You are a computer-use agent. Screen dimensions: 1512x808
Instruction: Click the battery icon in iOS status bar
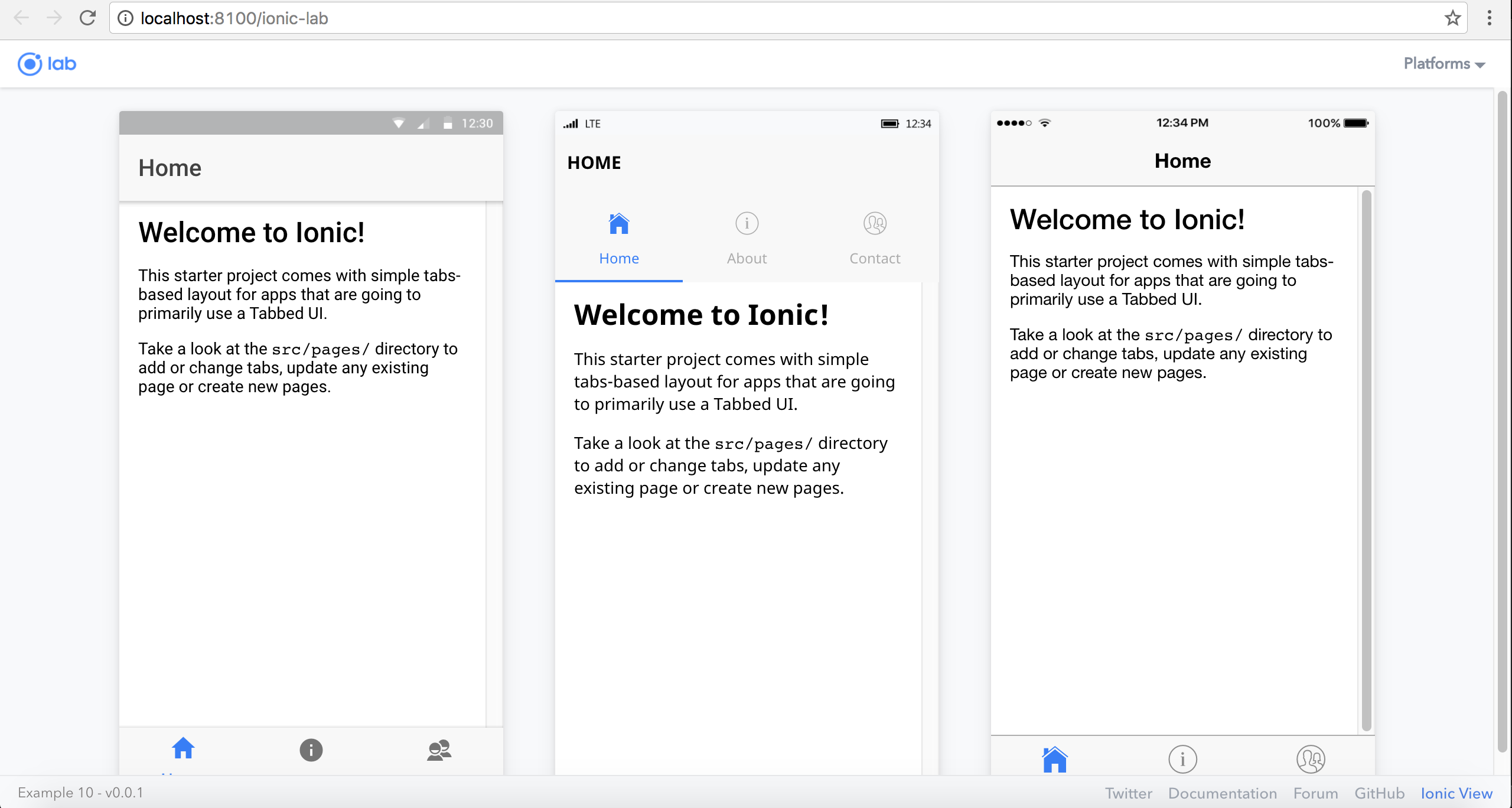tap(1356, 123)
